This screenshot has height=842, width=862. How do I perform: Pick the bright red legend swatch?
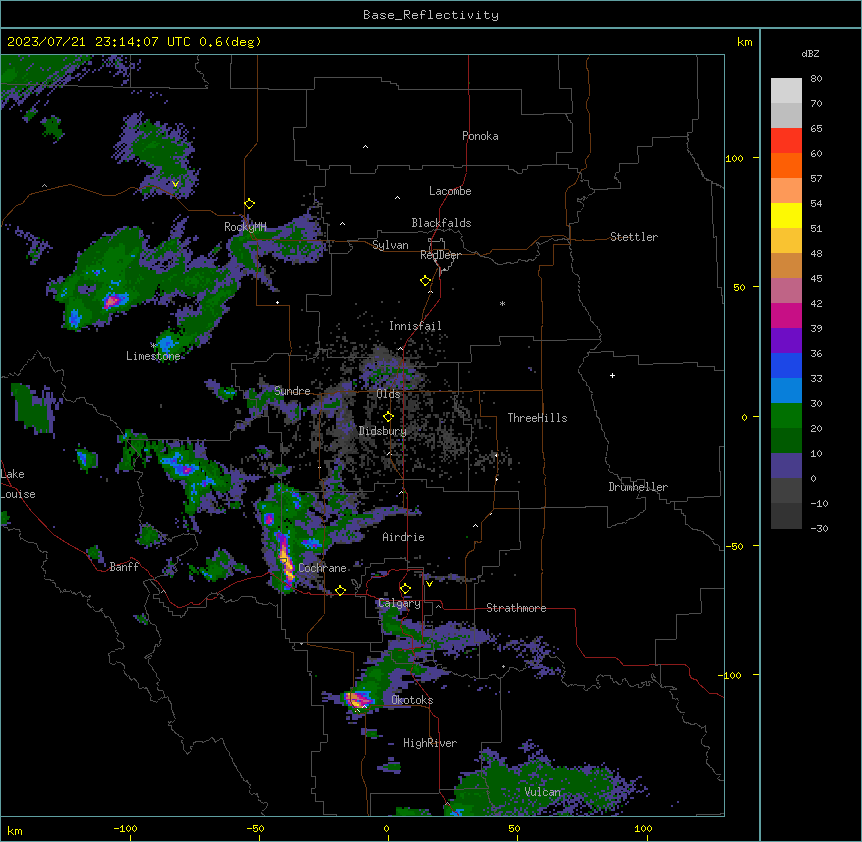pos(786,140)
